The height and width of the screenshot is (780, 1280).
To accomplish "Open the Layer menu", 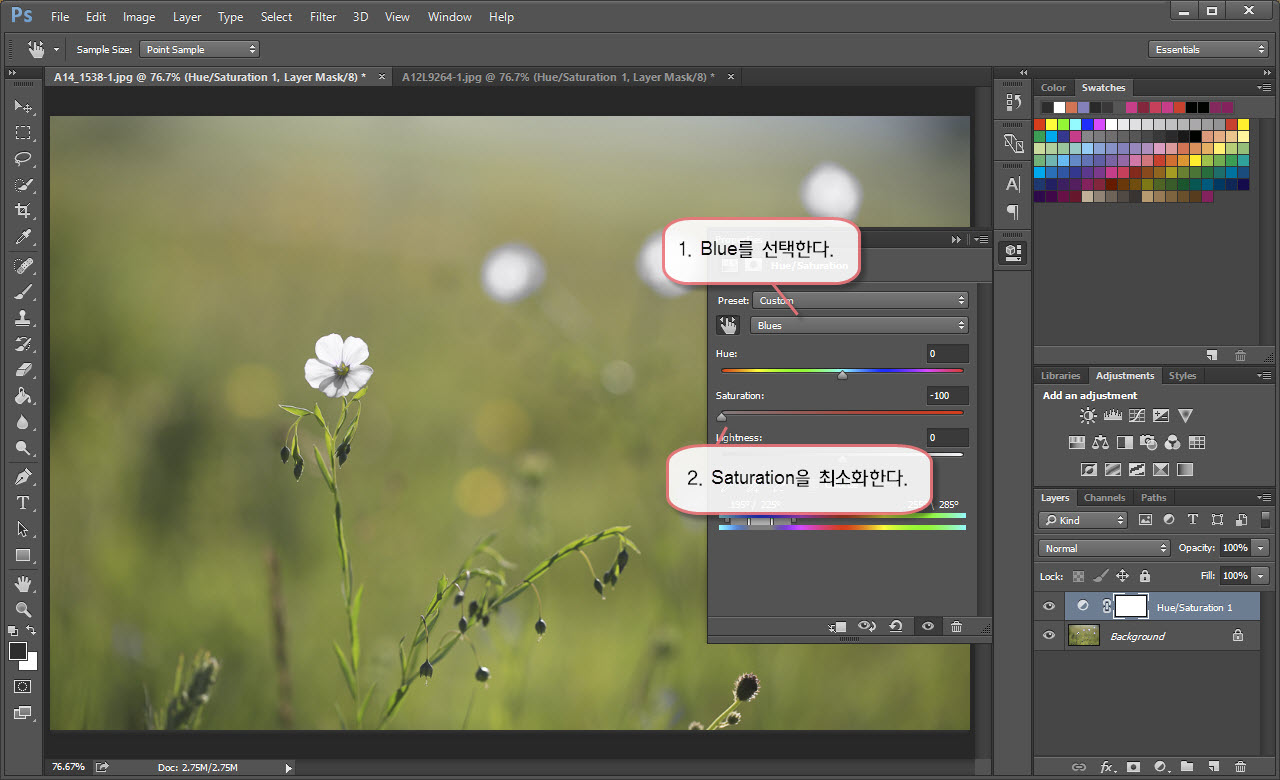I will pos(187,17).
